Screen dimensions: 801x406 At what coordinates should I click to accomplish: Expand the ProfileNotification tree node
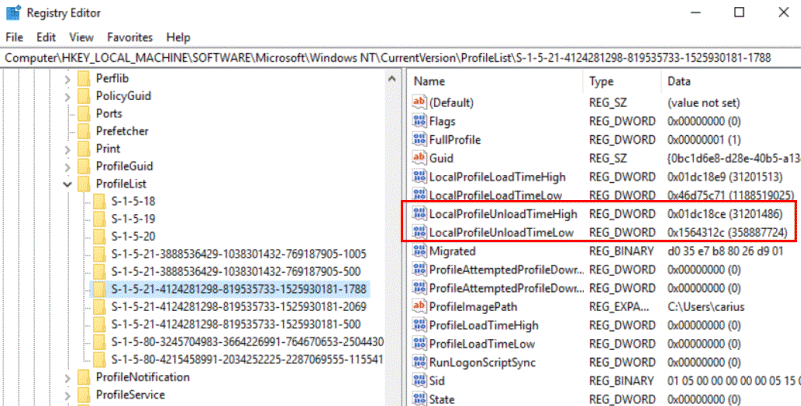(x=66, y=377)
